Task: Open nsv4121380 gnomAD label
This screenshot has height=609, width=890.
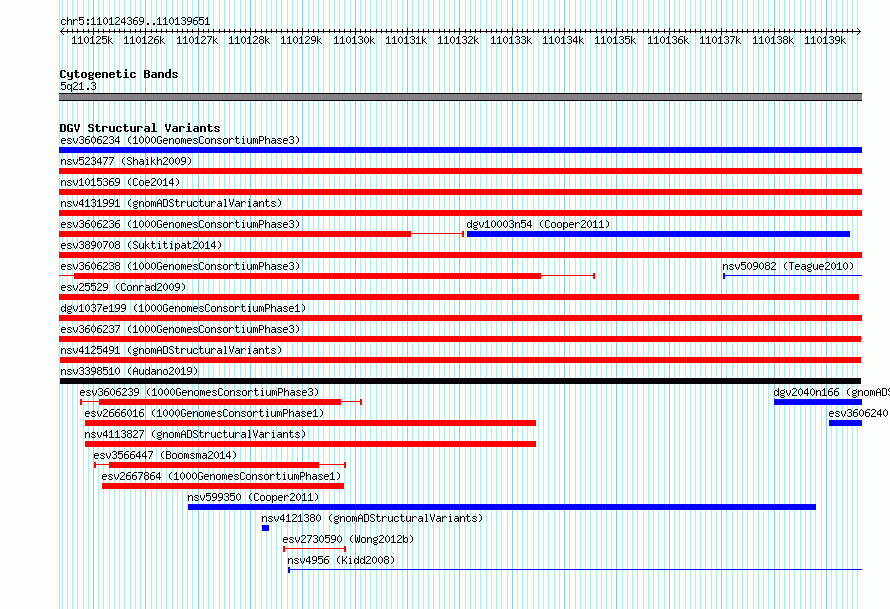Action: pyautogui.click(x=372, y=518)
